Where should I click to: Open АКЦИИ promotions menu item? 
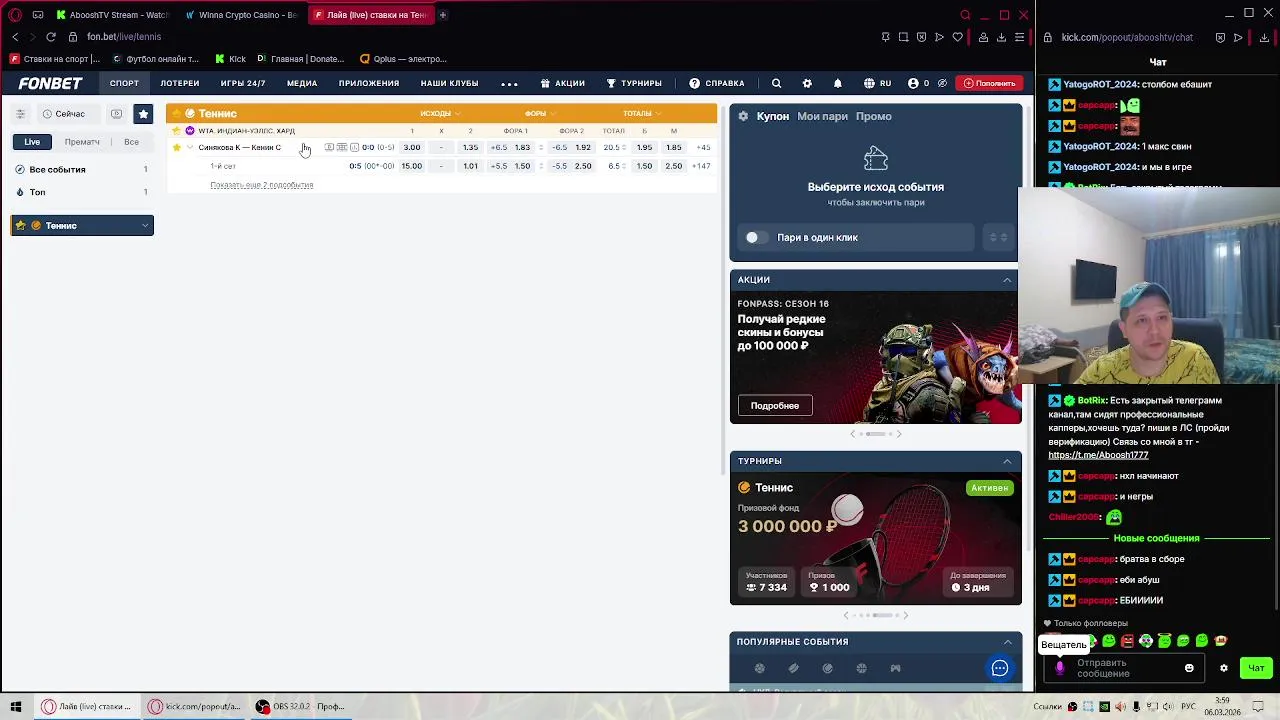coord(563,83)
